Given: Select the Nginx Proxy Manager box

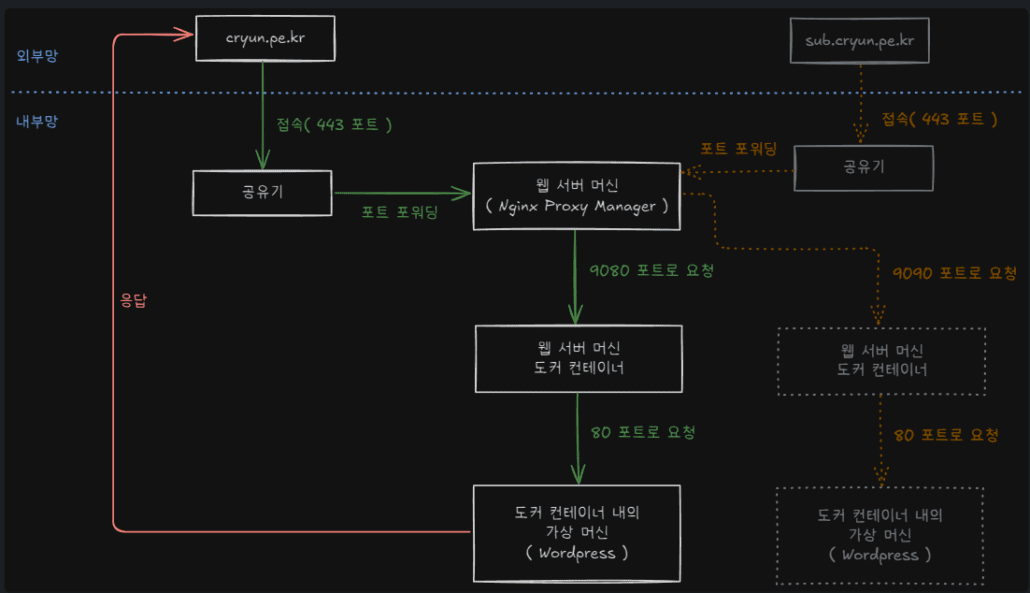Looking at the screenshot, I should 577,196.
